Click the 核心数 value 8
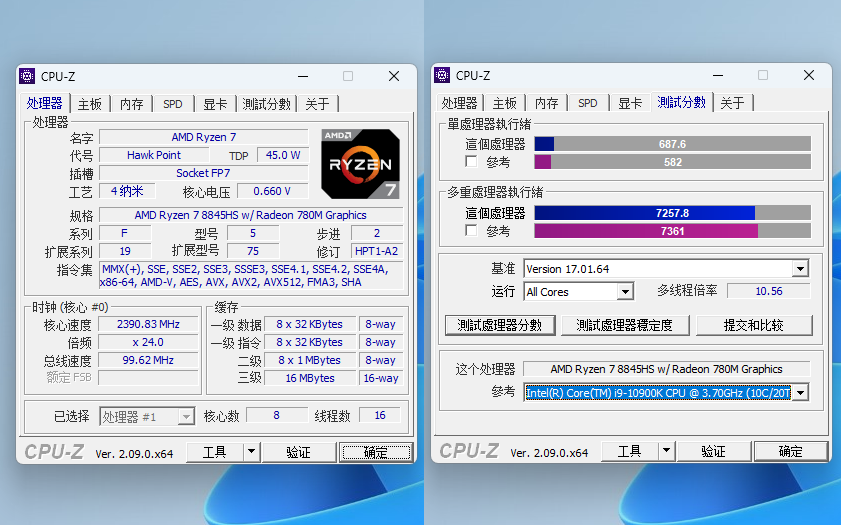 pyautogui.click(x=277, y=415)
